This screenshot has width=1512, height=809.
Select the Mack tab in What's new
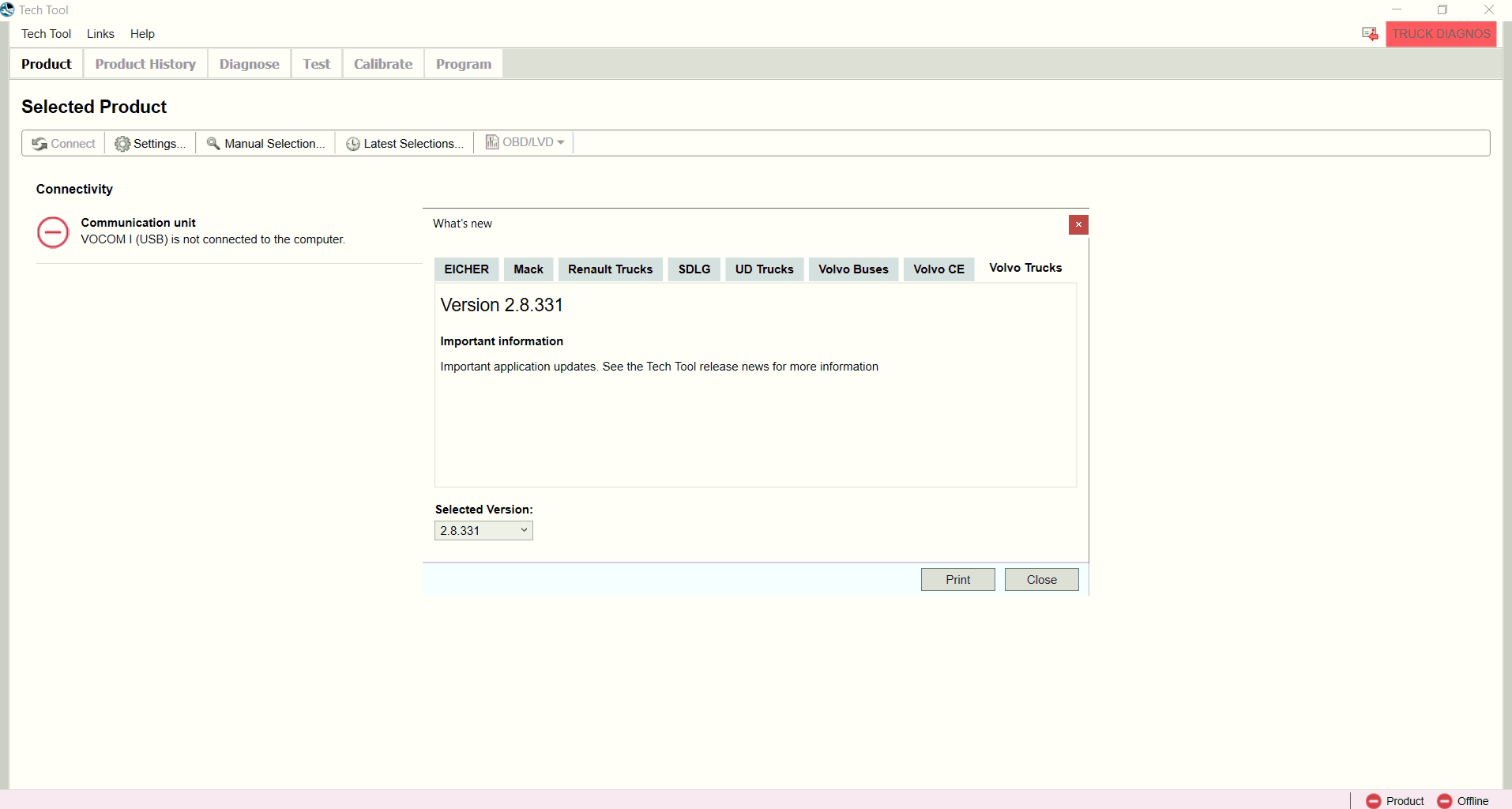(528, 269)
